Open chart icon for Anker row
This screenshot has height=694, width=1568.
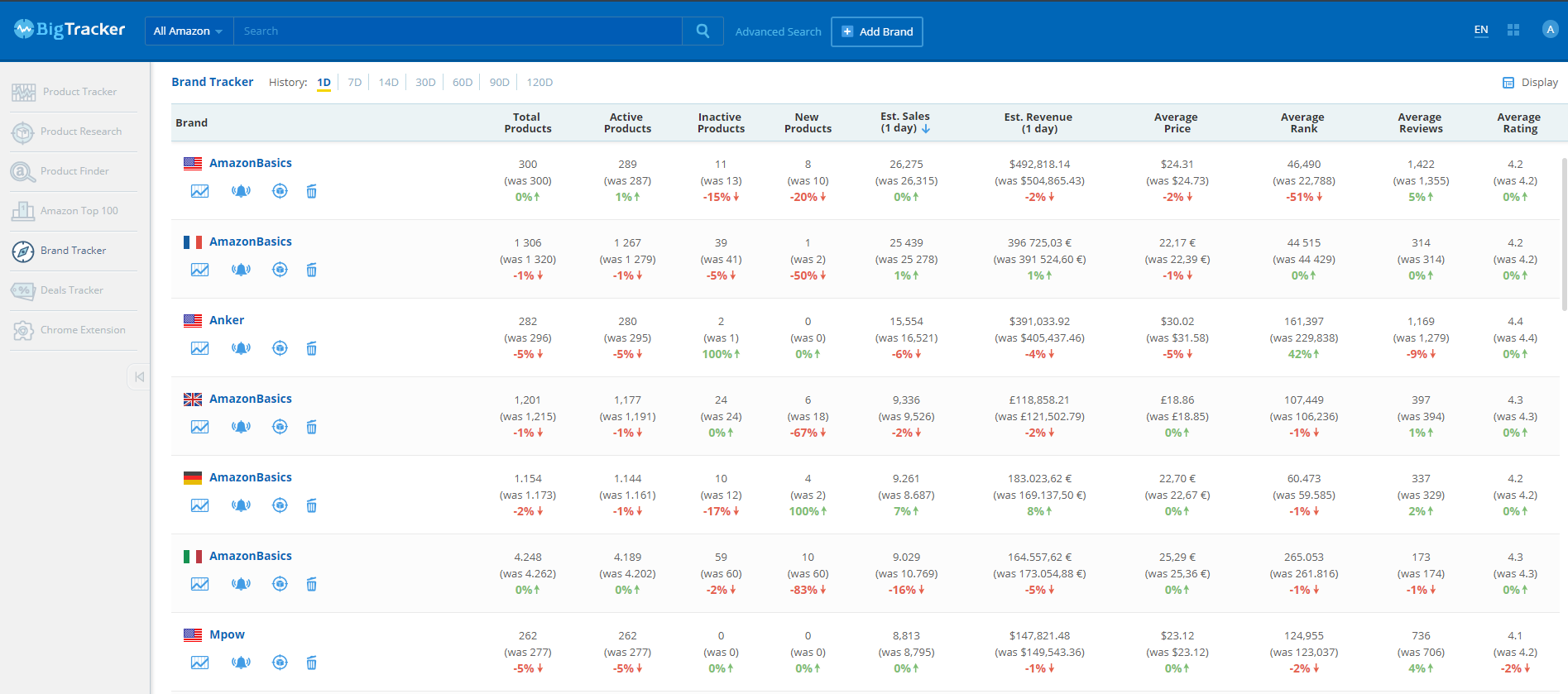(x=199, y=348)
